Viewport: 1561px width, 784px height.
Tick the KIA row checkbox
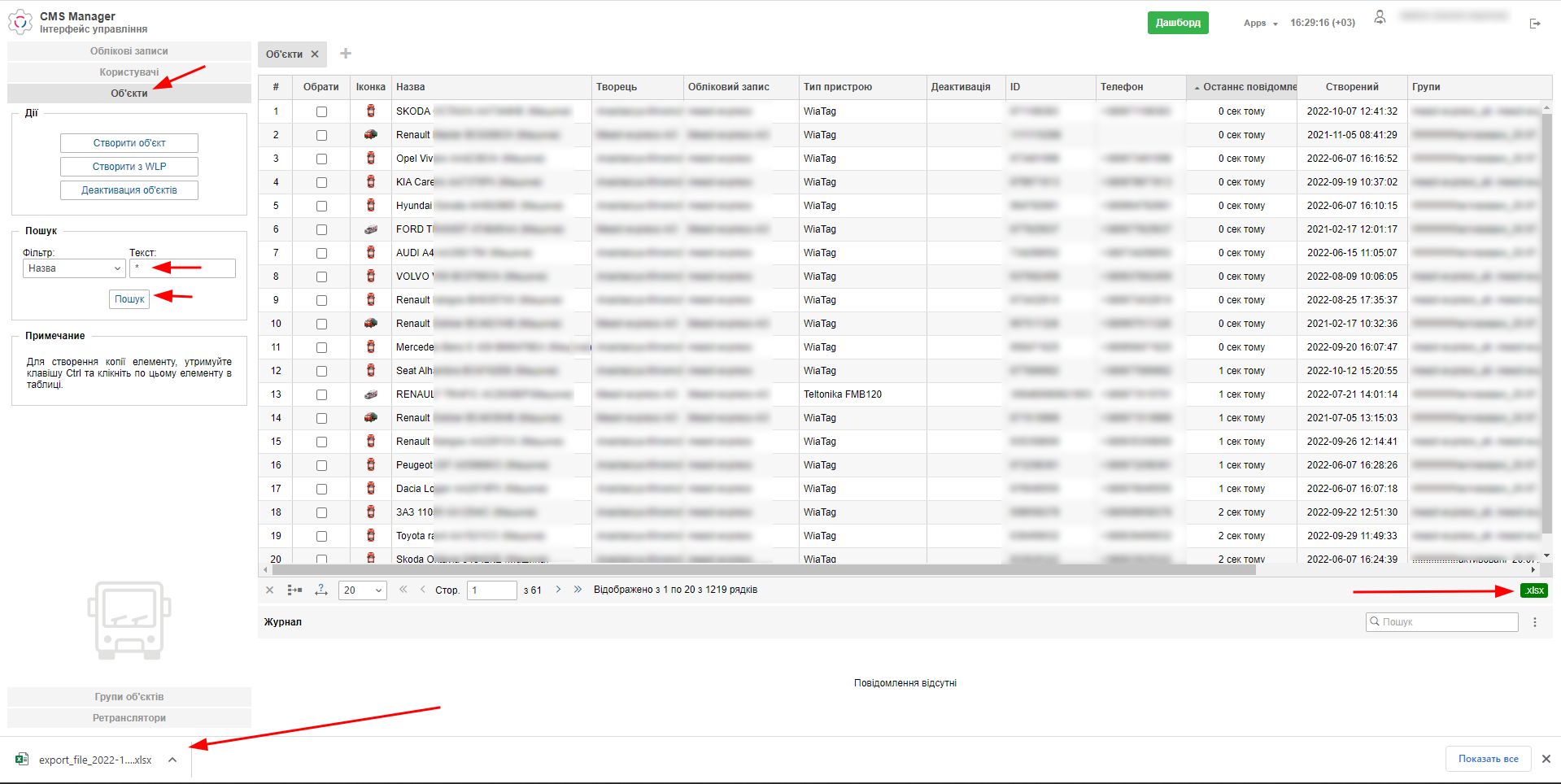pyautogui.click(x=321, y=182)
